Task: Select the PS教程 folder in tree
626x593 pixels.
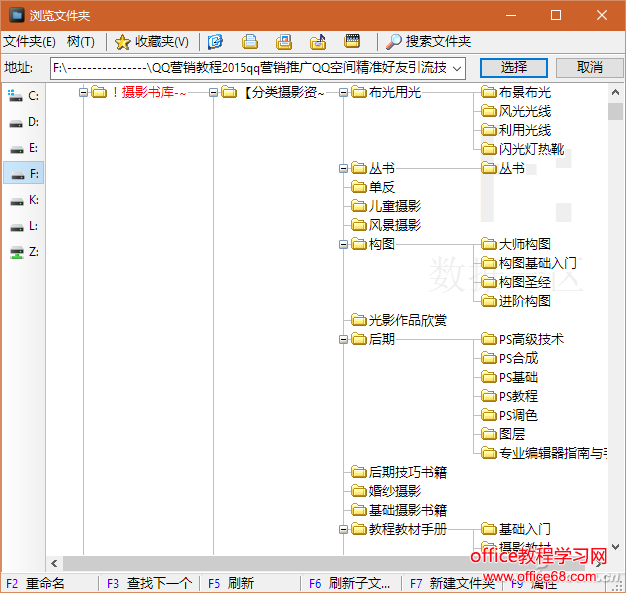Action: pyautogui.click(x=517, y=397)
